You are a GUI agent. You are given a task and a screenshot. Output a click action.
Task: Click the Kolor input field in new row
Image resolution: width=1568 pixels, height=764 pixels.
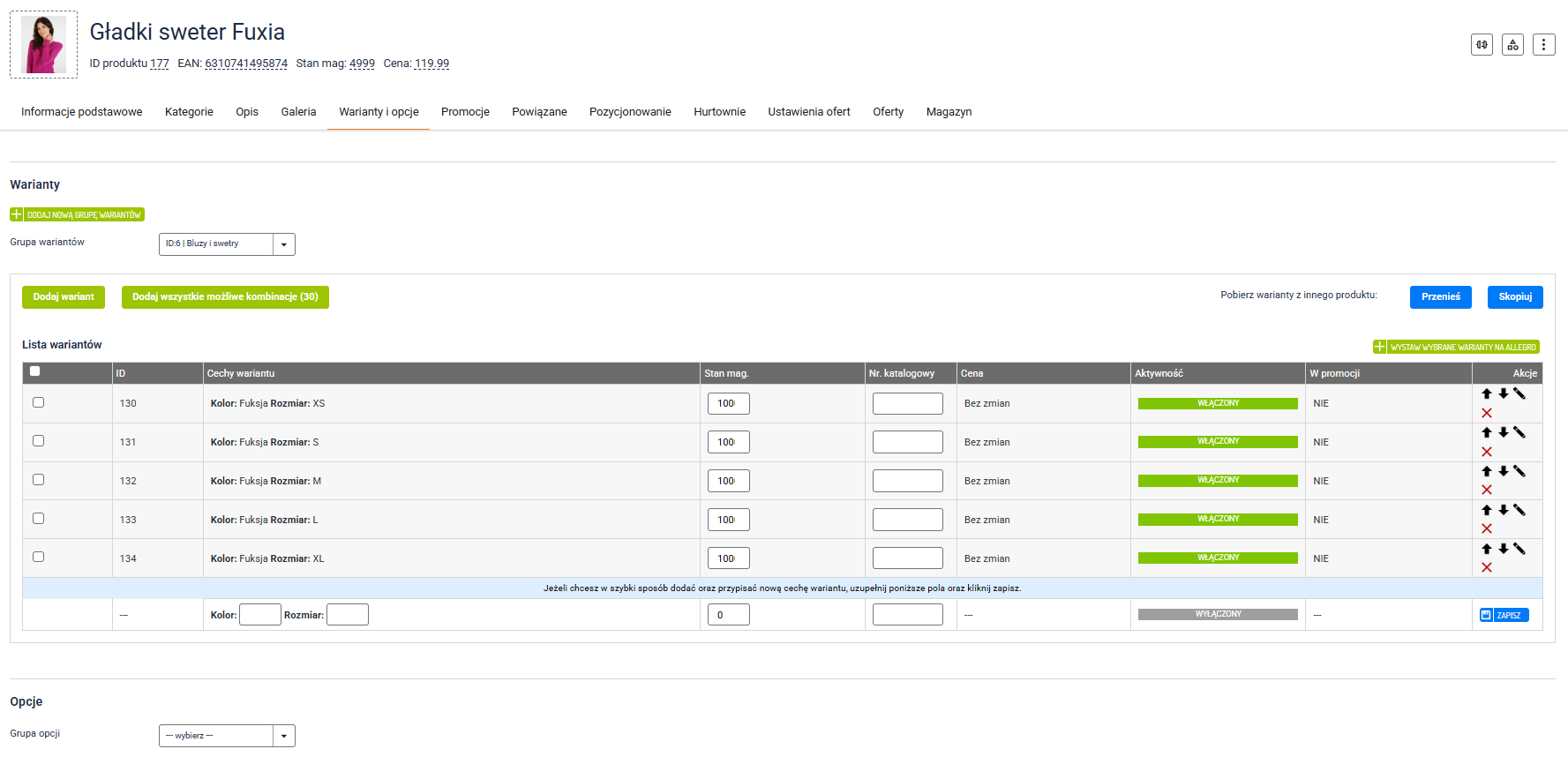(x=260, y=615)
